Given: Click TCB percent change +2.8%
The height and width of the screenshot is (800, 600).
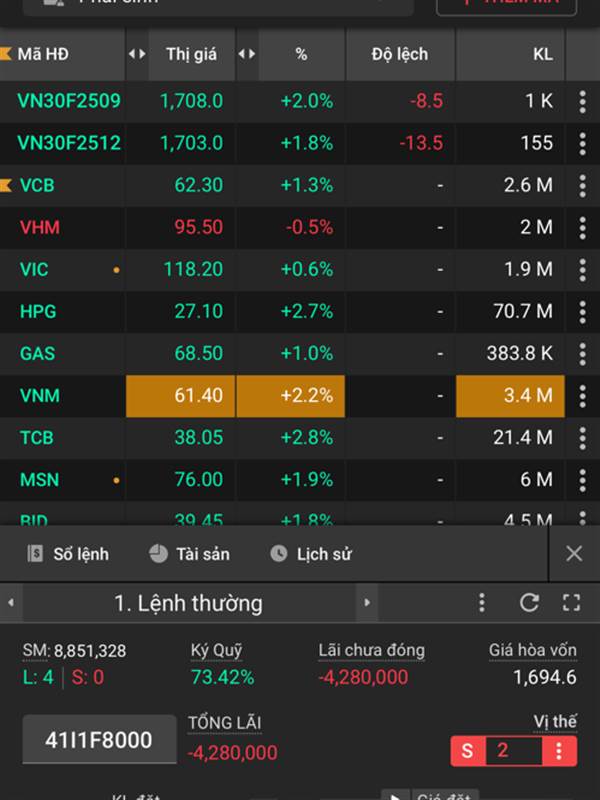Looking at the screenshot, I should (307, 438).
